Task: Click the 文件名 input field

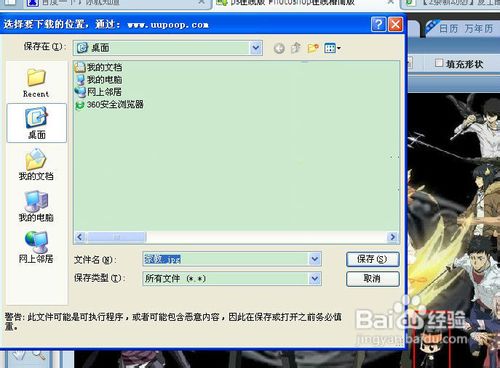Action: (226, 259)
